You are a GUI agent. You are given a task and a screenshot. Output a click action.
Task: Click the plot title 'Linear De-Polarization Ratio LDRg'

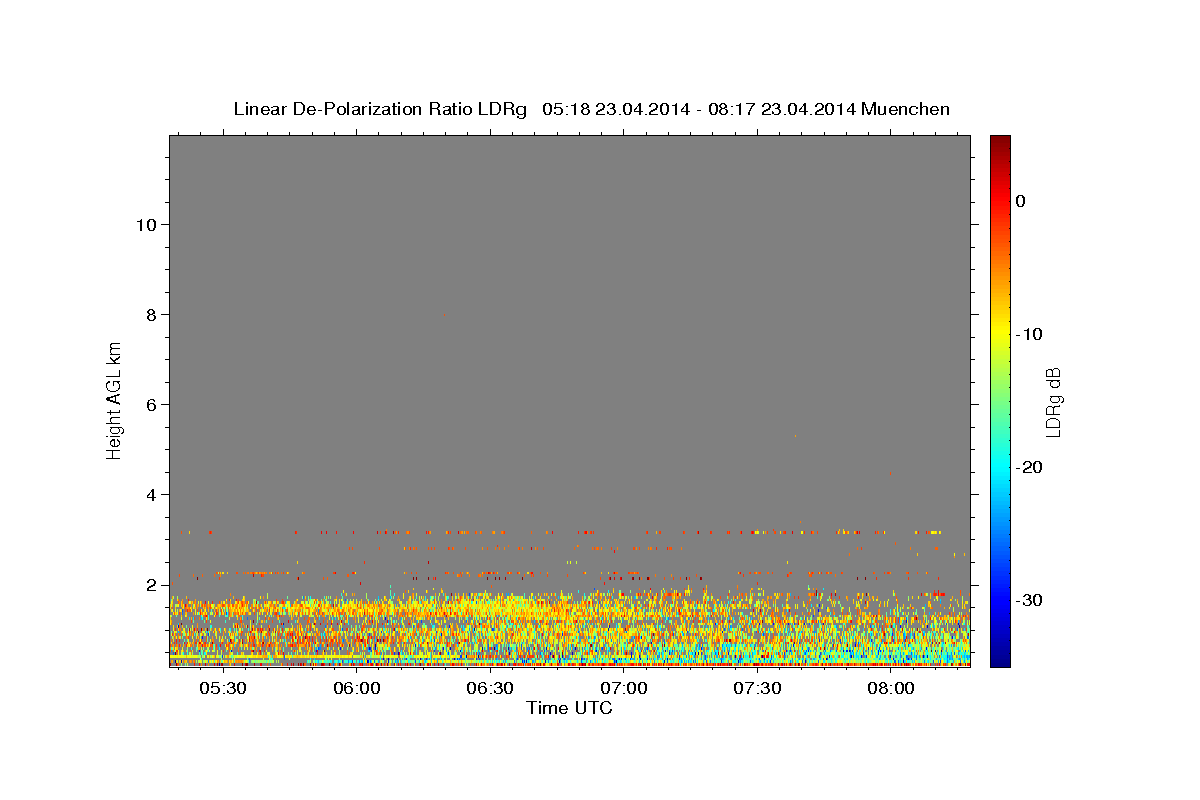point(380,109)
